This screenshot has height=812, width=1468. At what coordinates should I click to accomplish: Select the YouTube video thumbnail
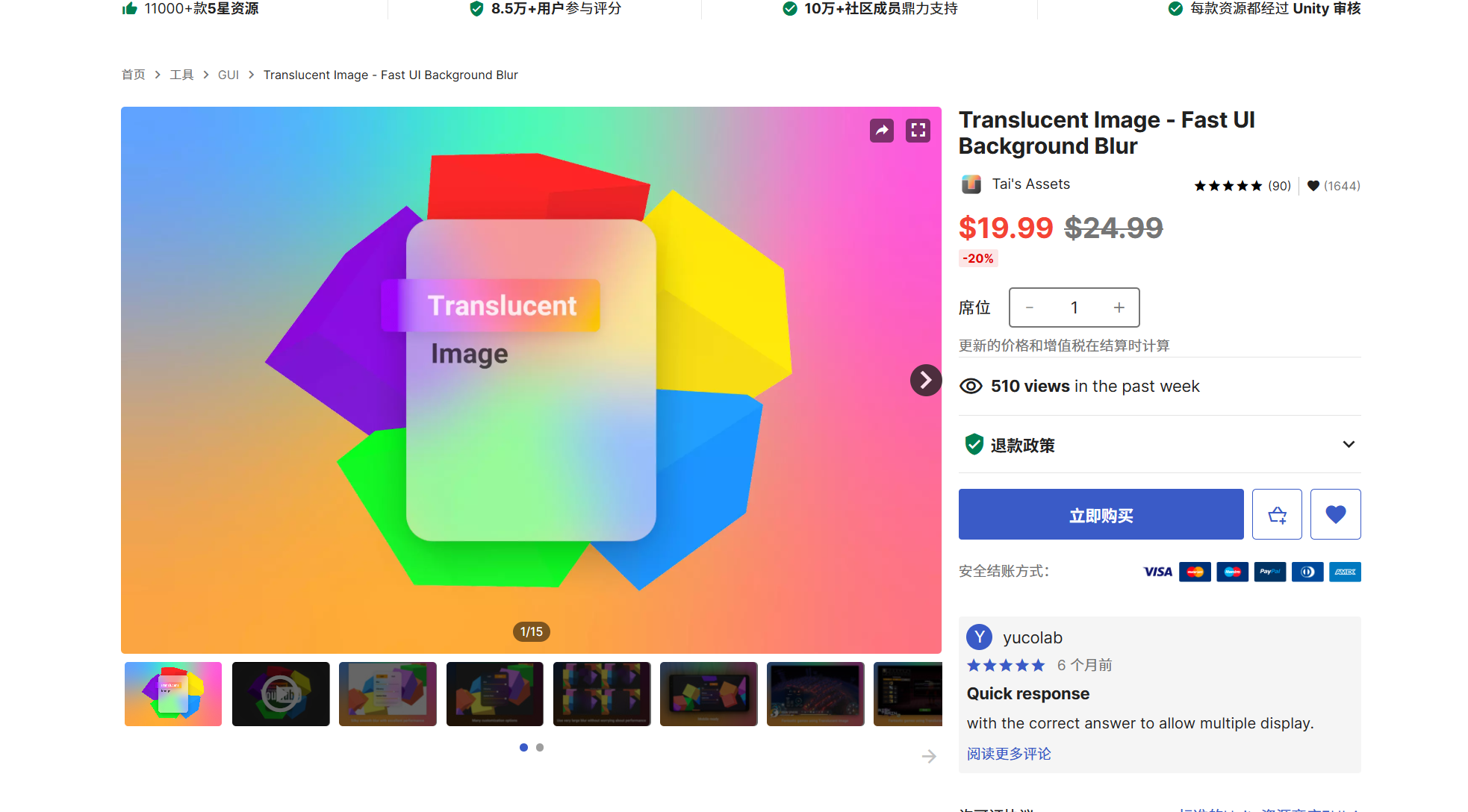pos(281,694)
